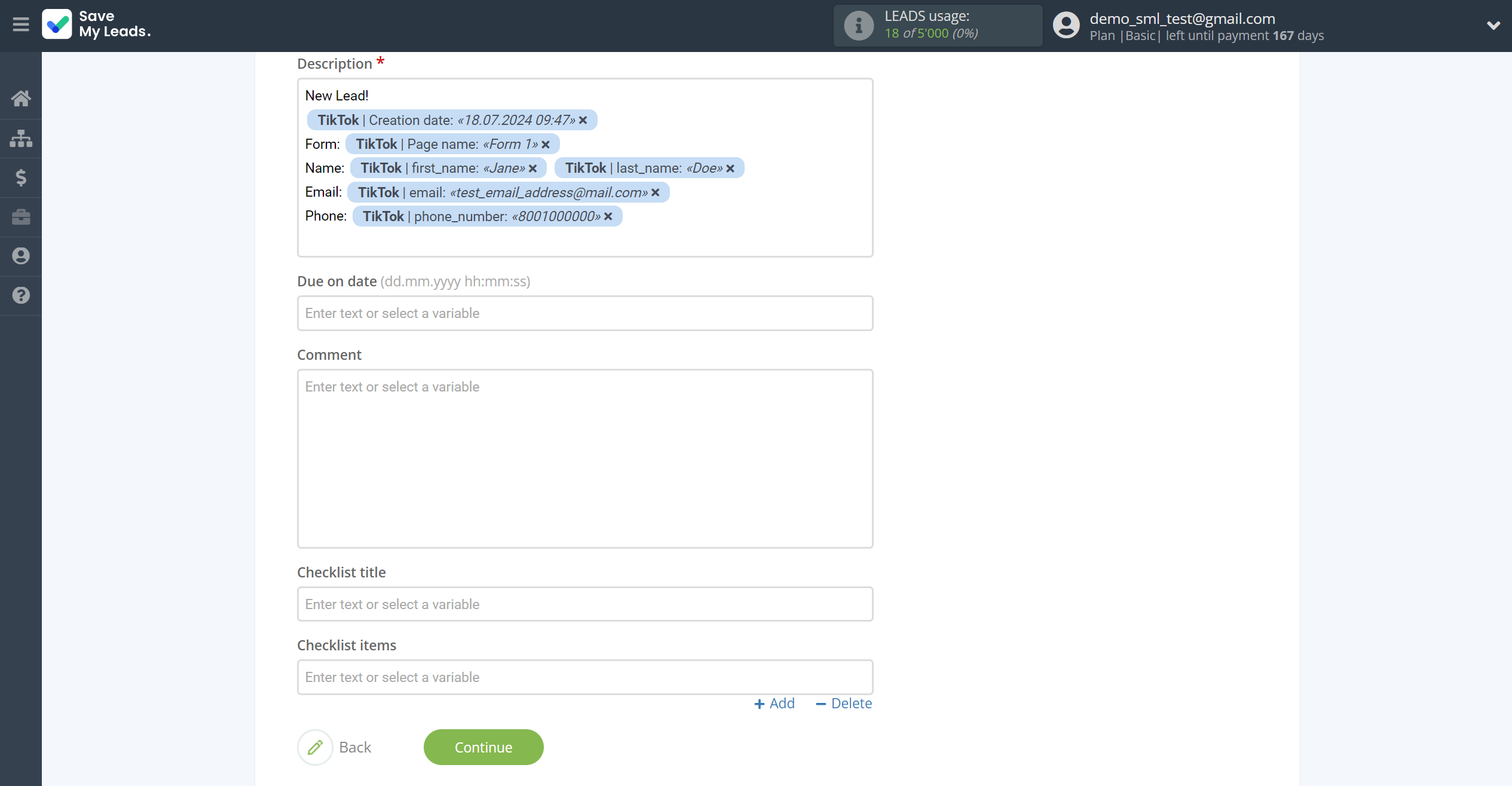Select the TikTok first_name tag
Image resolution: width=1512 pixels, height=786 pixels.
(448, 168)
